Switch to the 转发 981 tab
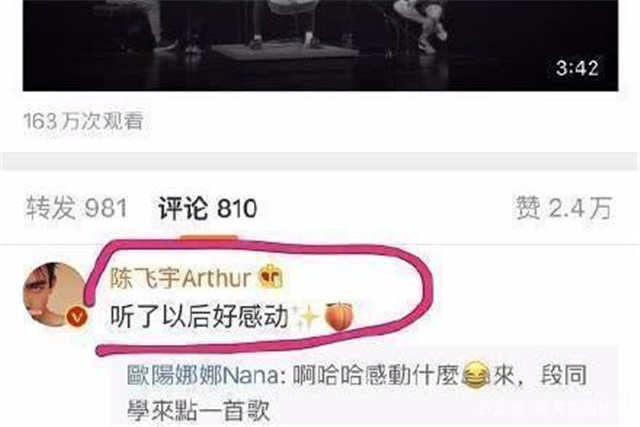 click(77, 207)
